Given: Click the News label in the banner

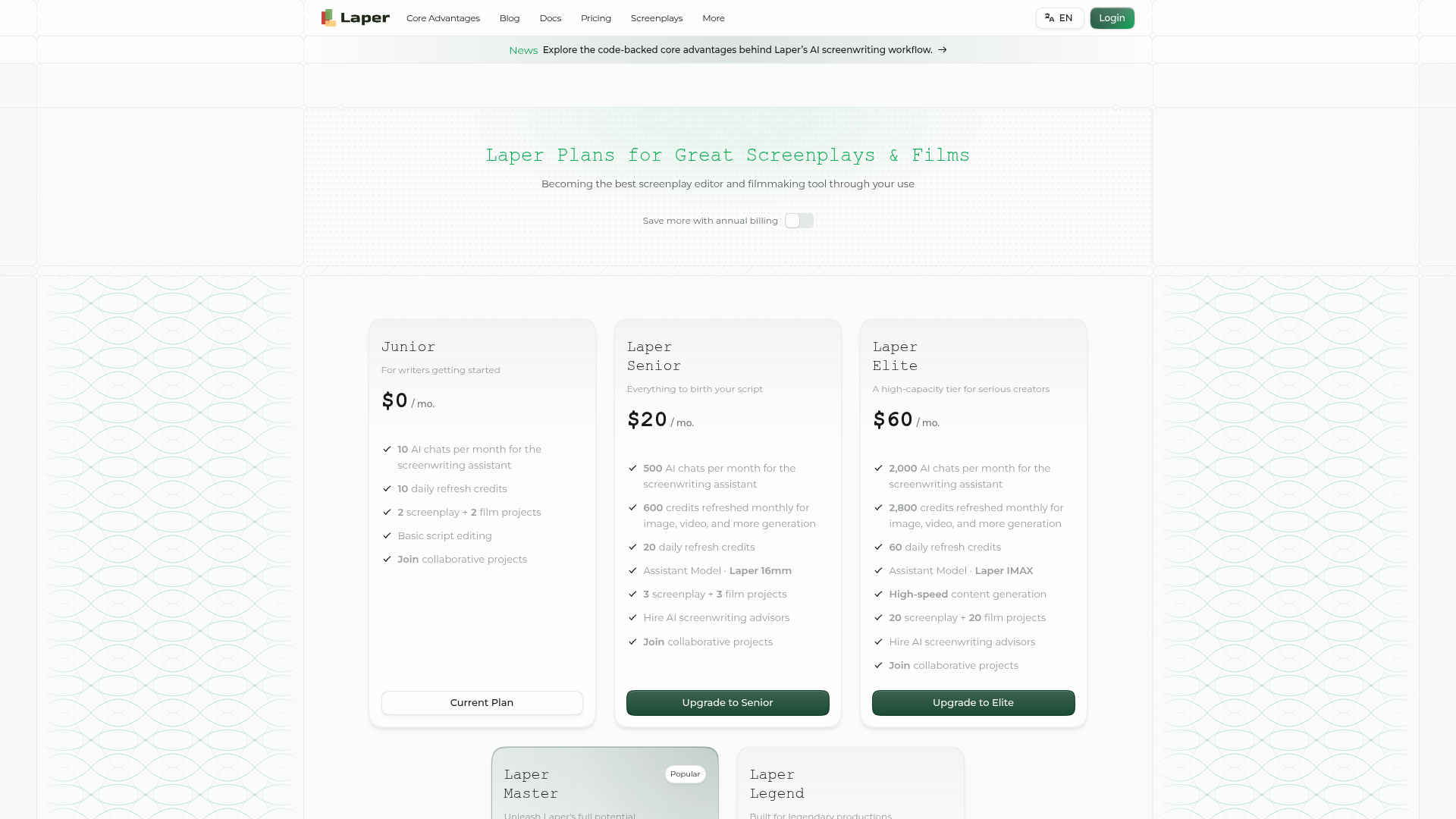Looking at the screenshot, I should [523, 50].
